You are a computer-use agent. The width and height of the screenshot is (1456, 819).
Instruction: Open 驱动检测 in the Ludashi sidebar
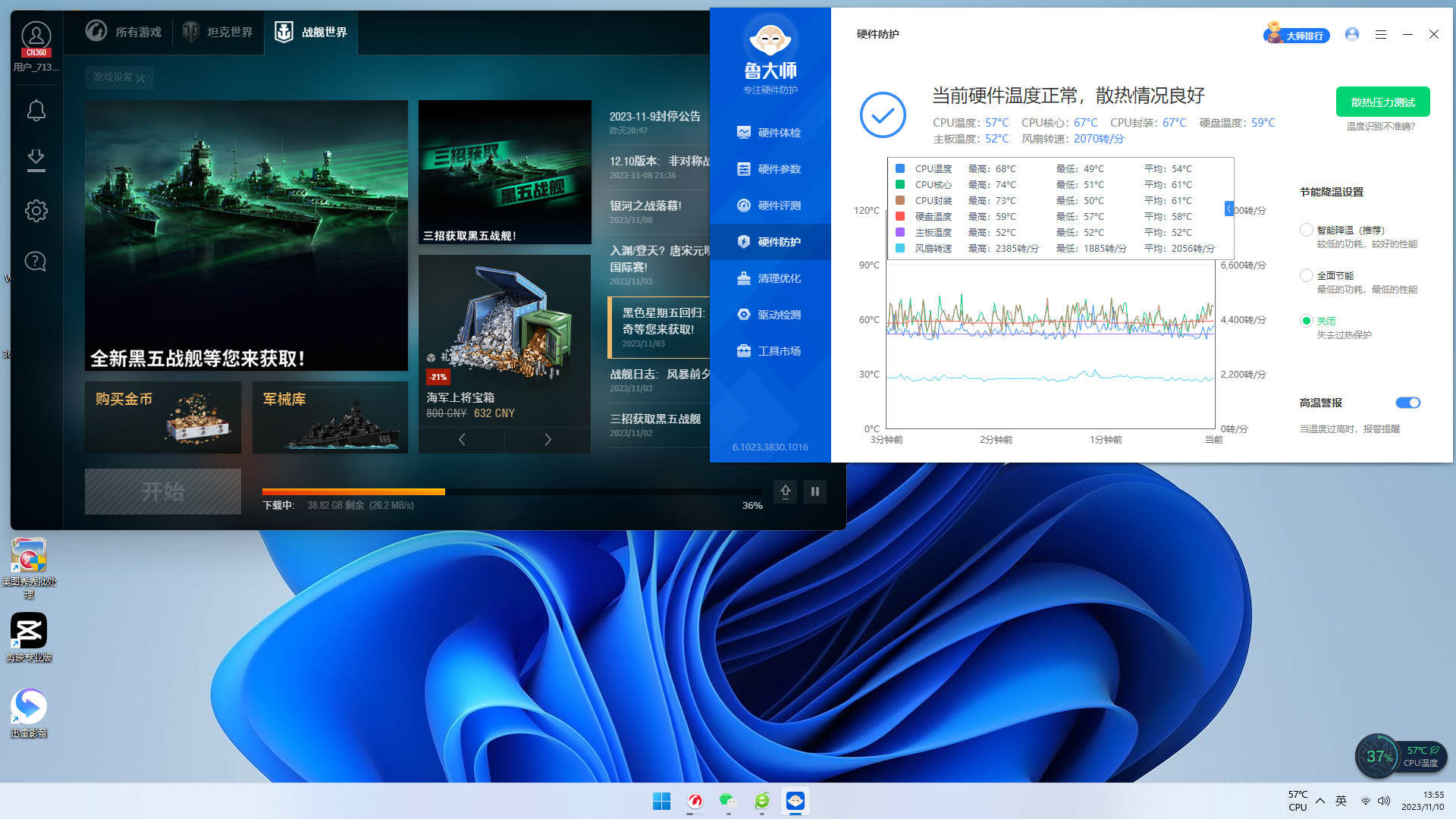(770, 315)
